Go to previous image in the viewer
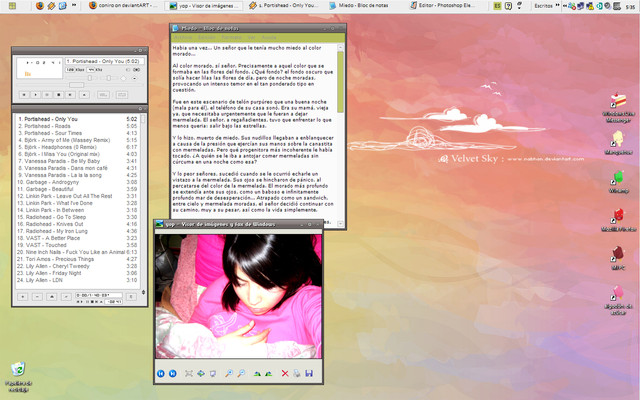Image resolution: width=640 pixels, height=400 pixels. (161, 373)
